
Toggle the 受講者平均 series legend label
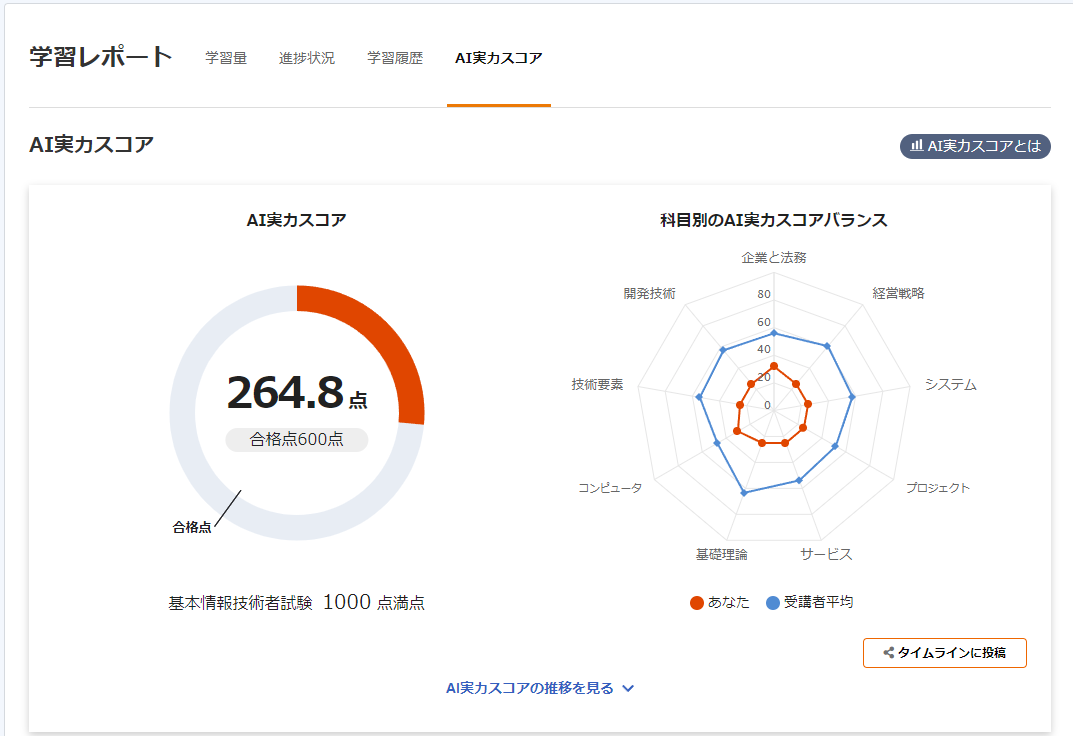(818, 602)
